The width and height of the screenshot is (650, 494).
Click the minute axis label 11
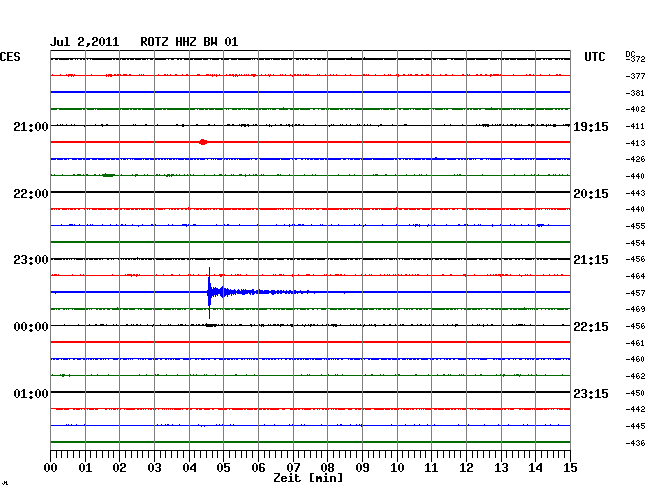pos(431,467)
